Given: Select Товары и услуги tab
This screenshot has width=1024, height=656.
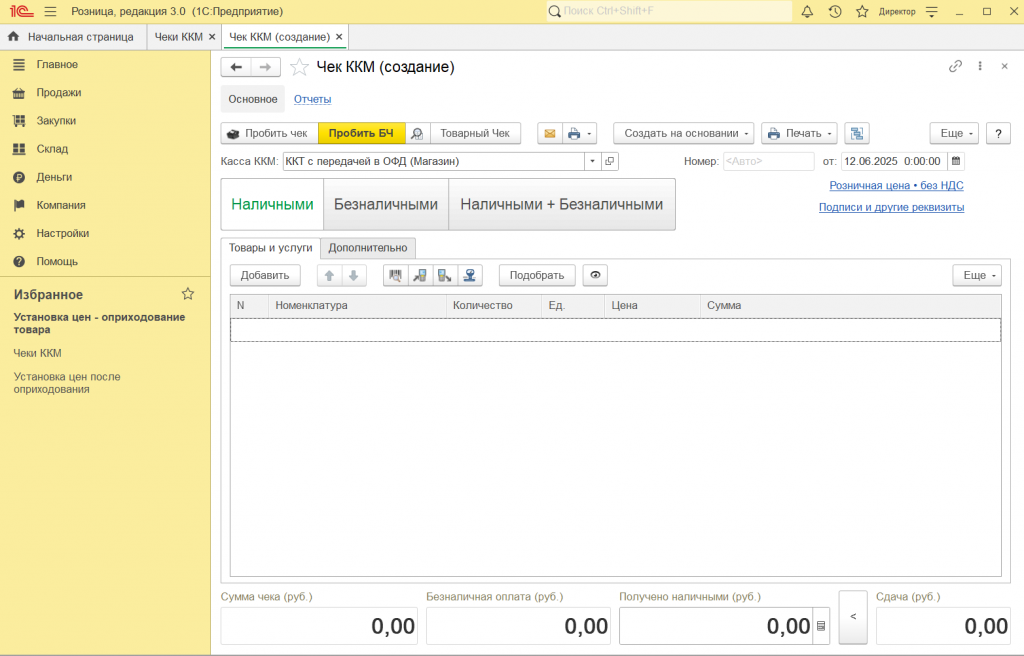Looking at the screenshot, I should pos(270,248).
